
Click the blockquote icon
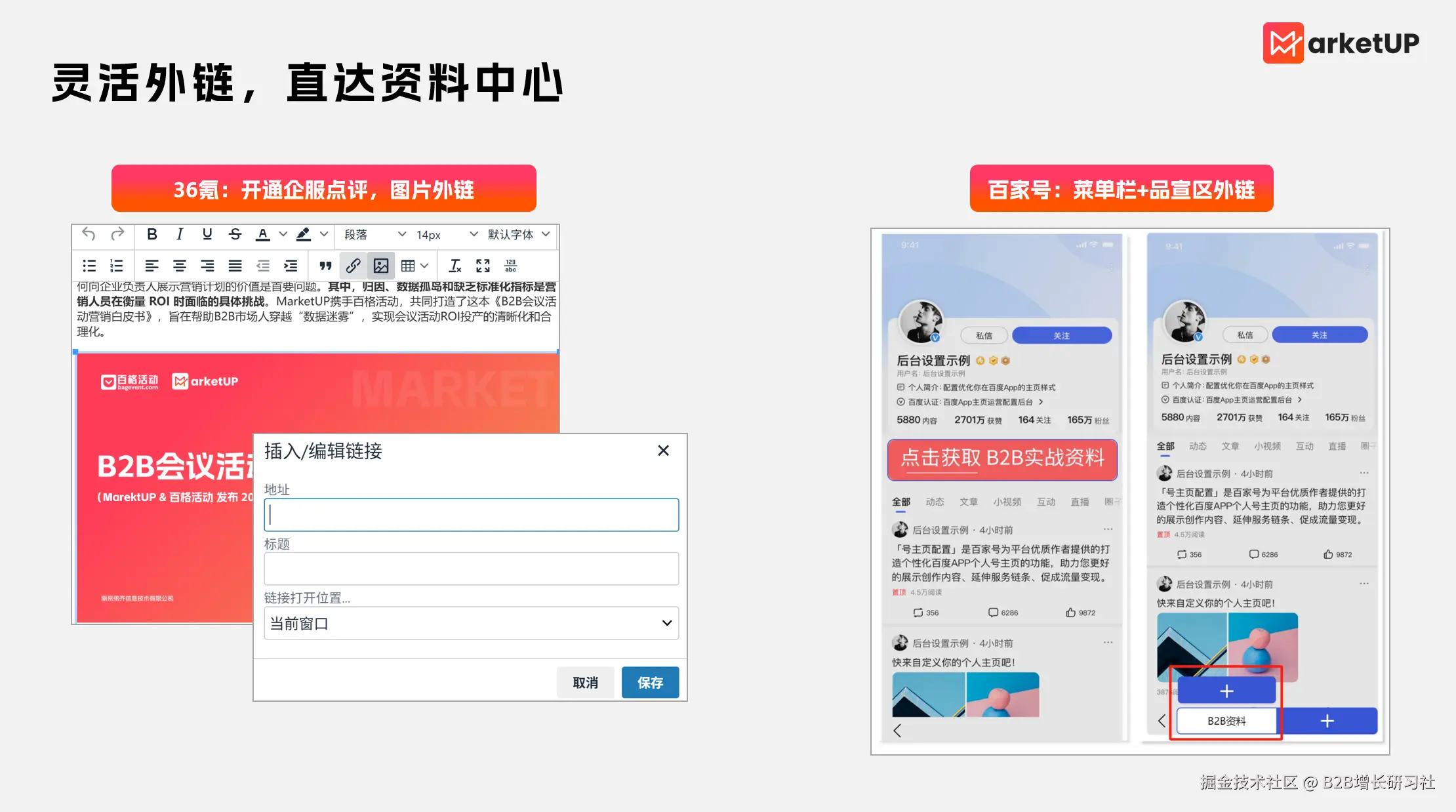coord(325,266)
